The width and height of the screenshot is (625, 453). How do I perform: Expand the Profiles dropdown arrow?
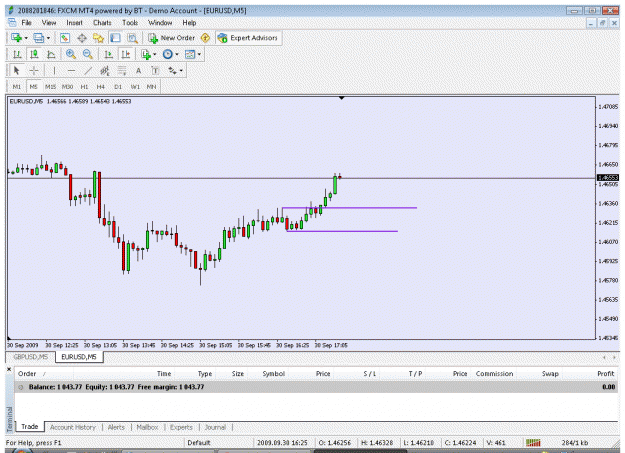48,38
